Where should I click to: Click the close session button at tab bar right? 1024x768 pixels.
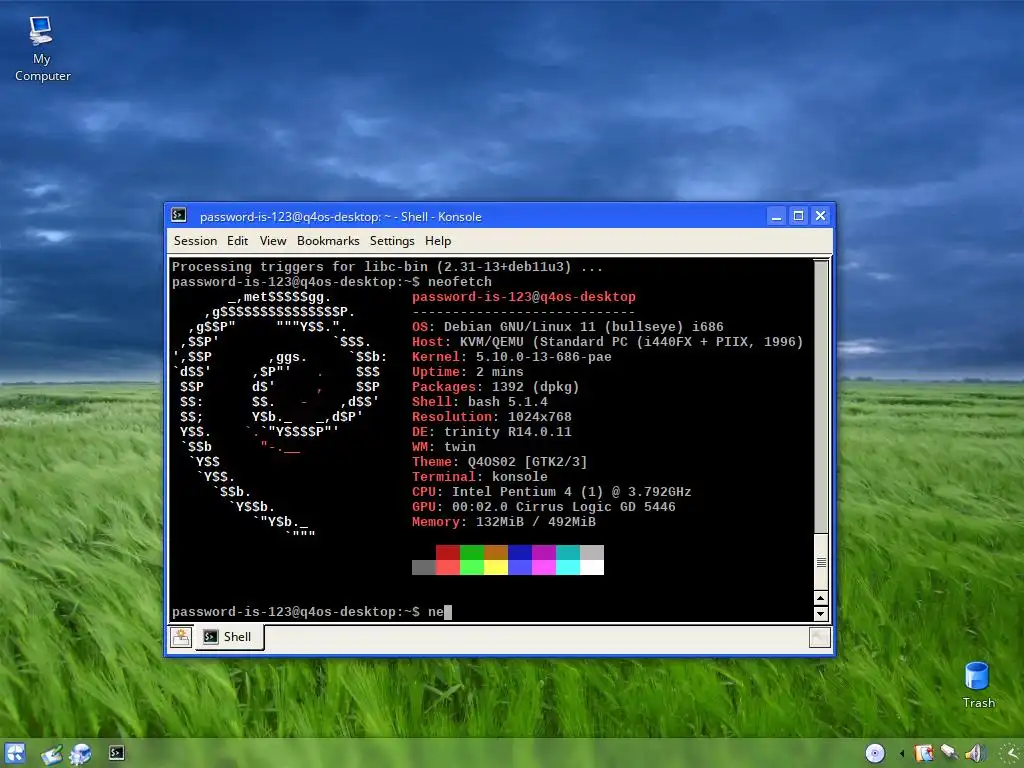click(x=820, y=637)
